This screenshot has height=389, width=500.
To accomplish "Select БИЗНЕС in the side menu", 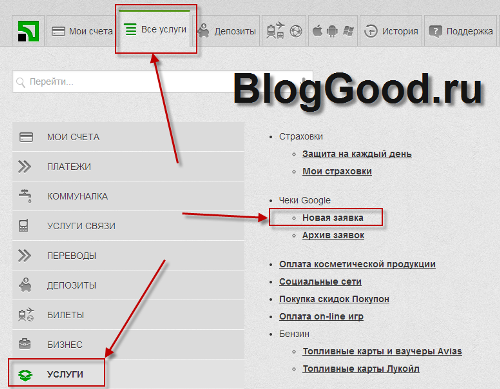I will pos(128,344).
